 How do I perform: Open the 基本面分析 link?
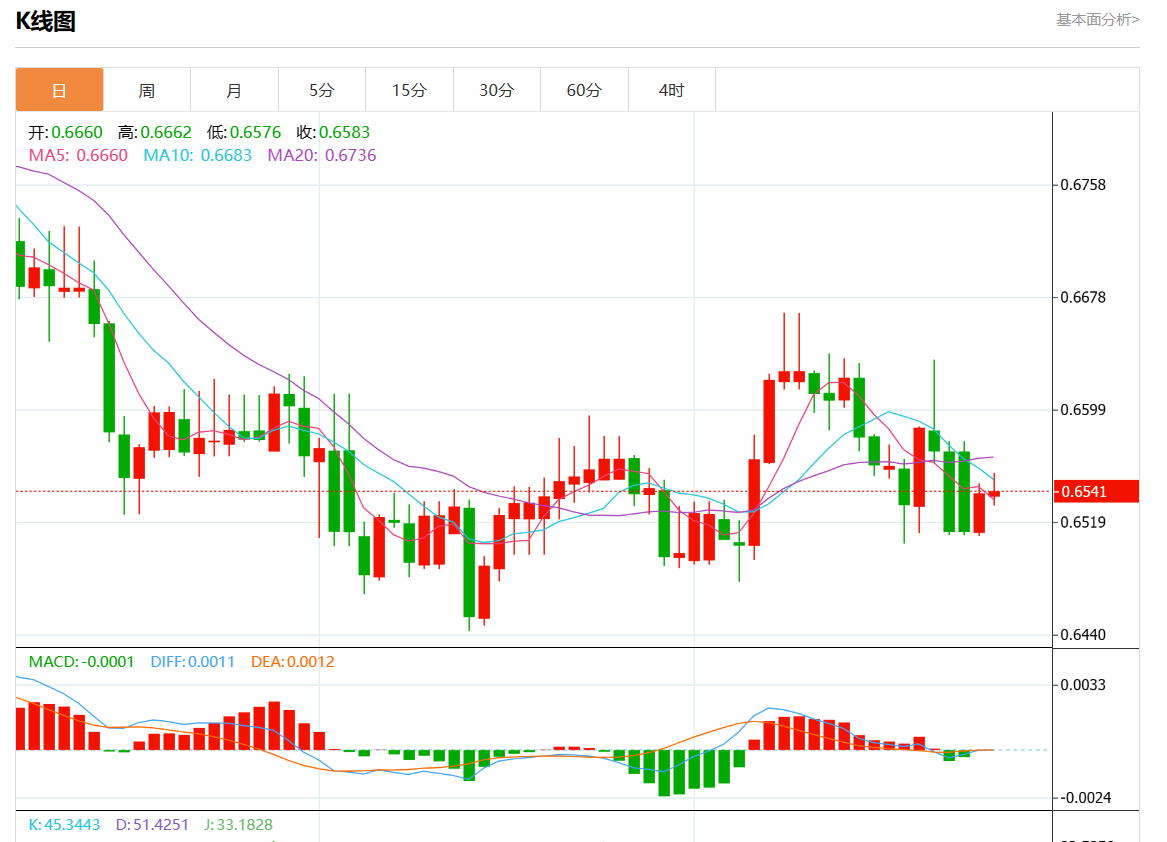click(1097, 19)
